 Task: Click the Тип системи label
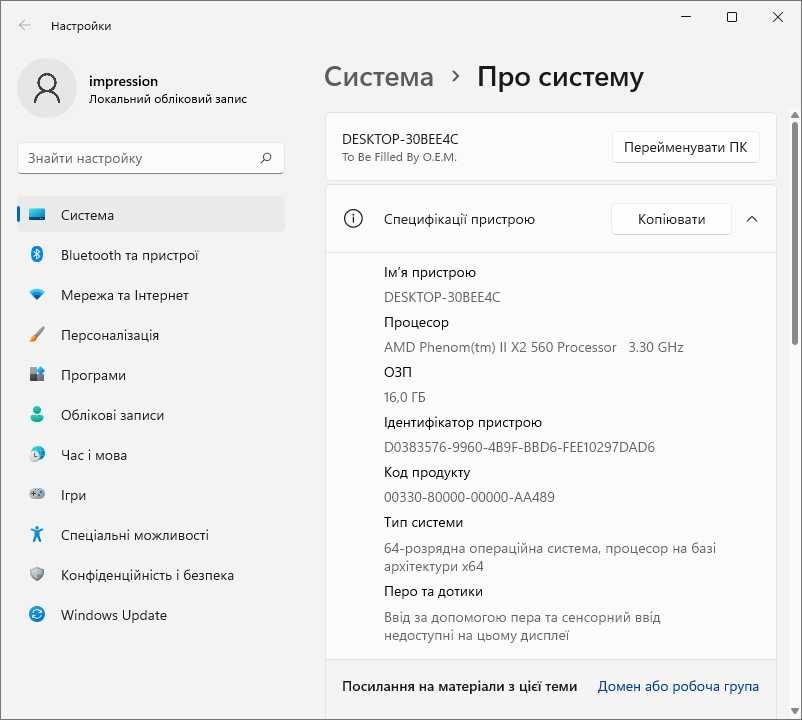tap(423, 522)
